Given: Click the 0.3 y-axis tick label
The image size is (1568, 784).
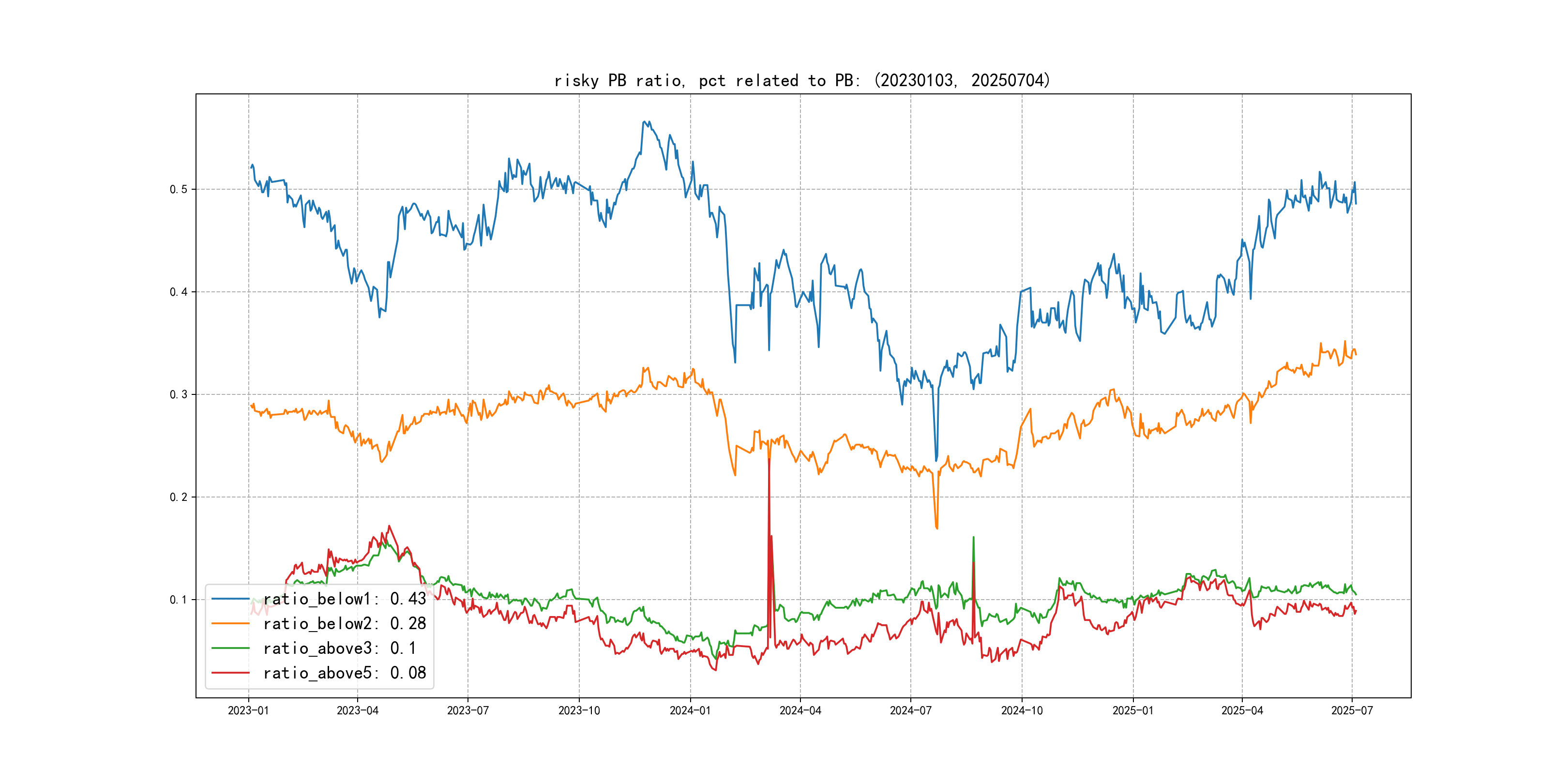Looking at the screenshot, I should click(x=179, y=394).
